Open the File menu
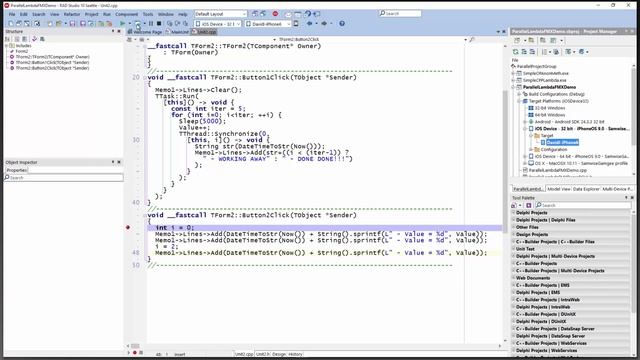This screenshot has height=360, width=640. (x=12, y=14)
